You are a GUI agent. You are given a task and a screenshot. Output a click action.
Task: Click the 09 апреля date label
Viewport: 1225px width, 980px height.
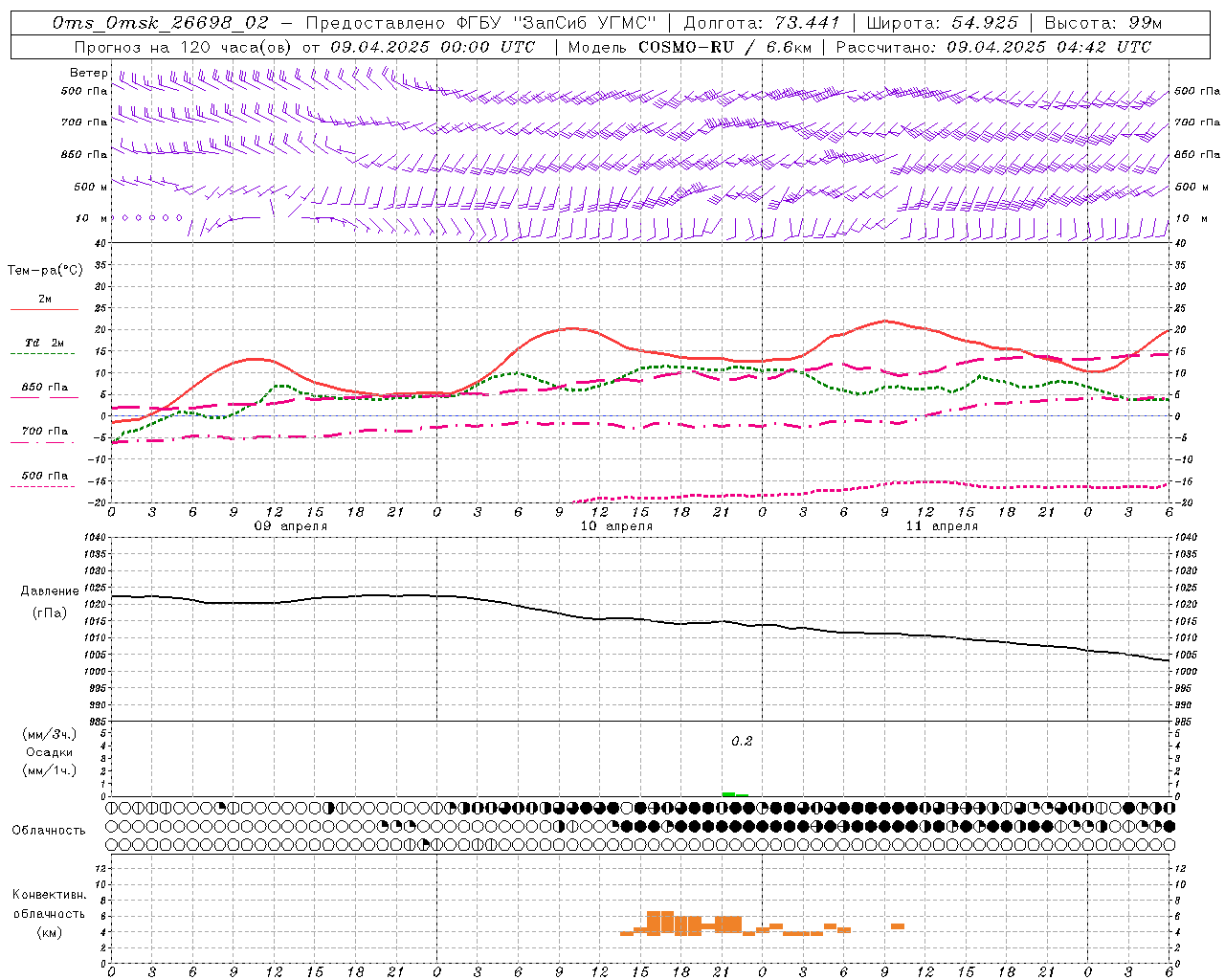[290, 526]
